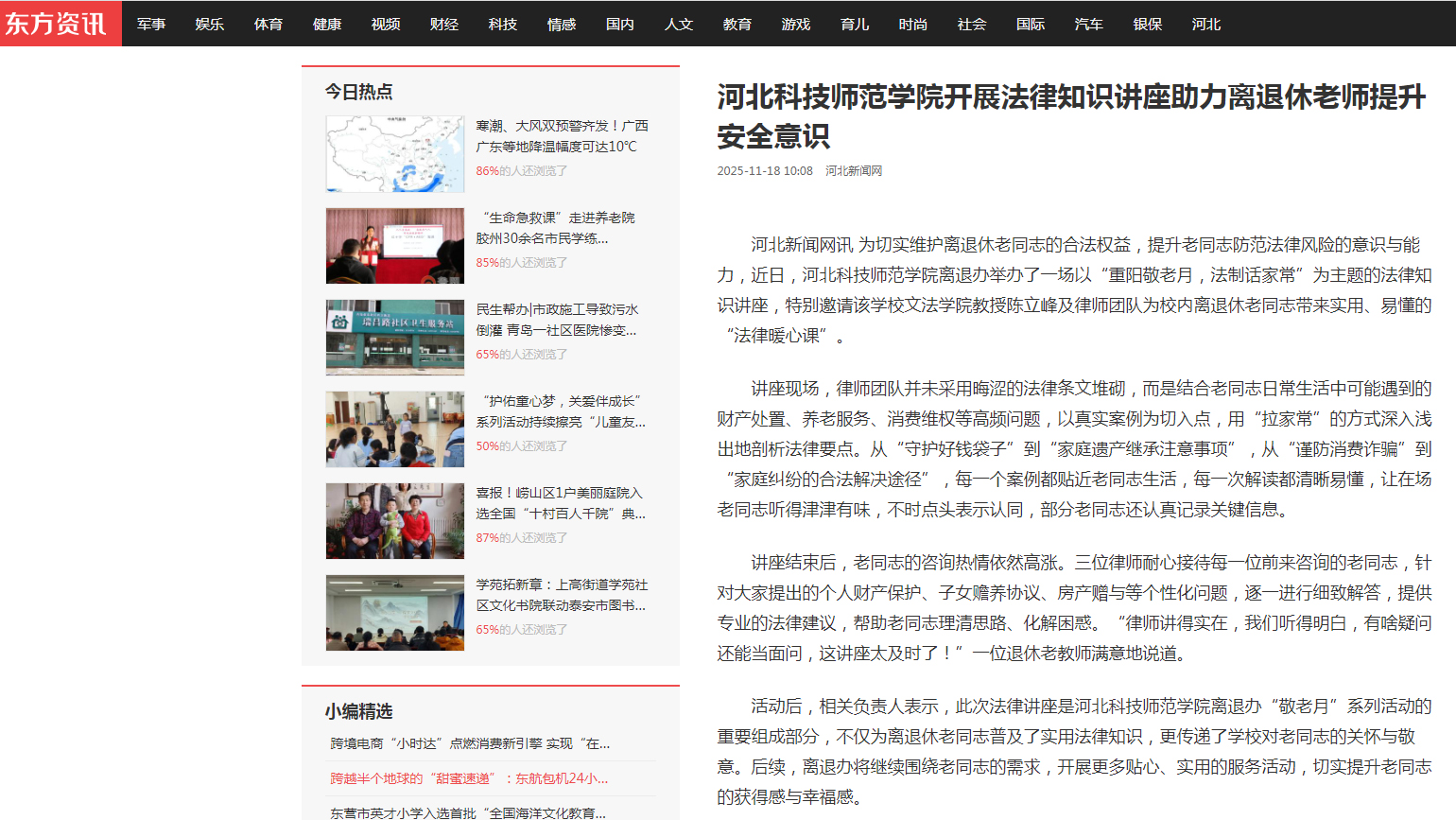Click the 瑞昌路社区卫生服务站 storefront thumbnail
This screenshot has width=1456, height=820.
[395, 338]
